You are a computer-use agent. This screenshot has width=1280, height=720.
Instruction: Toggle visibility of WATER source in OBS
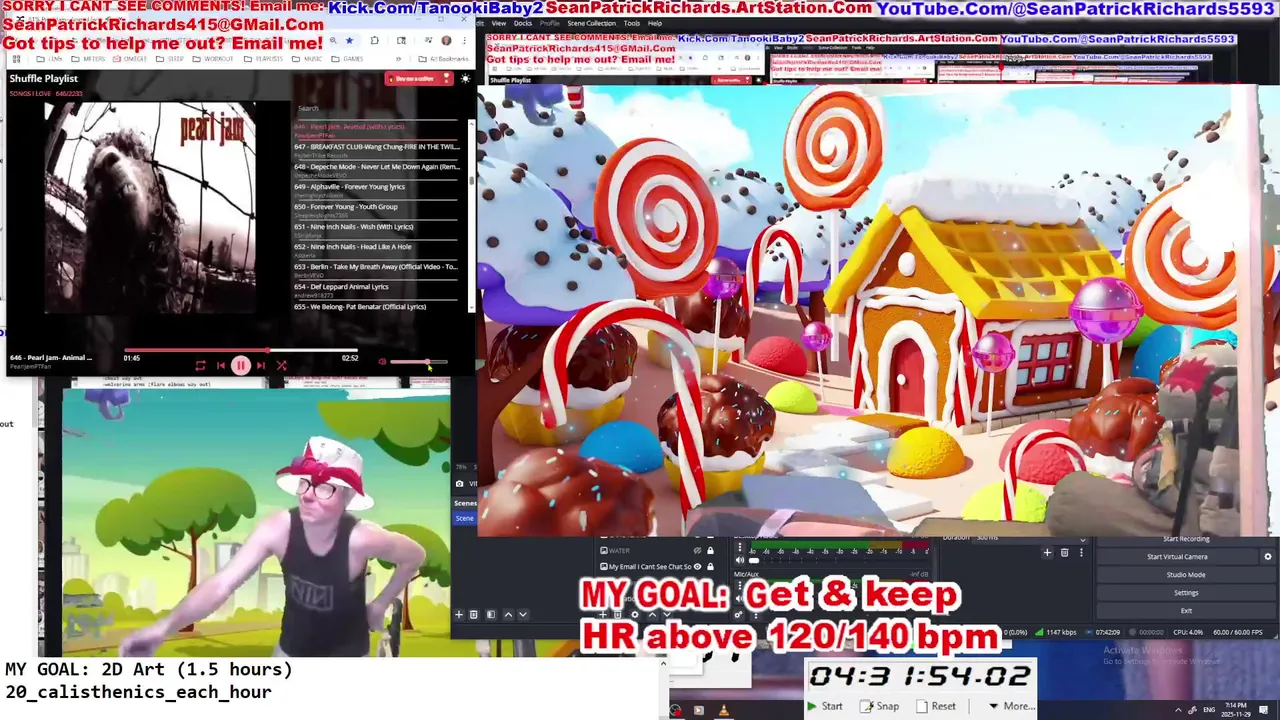(697, 550)
